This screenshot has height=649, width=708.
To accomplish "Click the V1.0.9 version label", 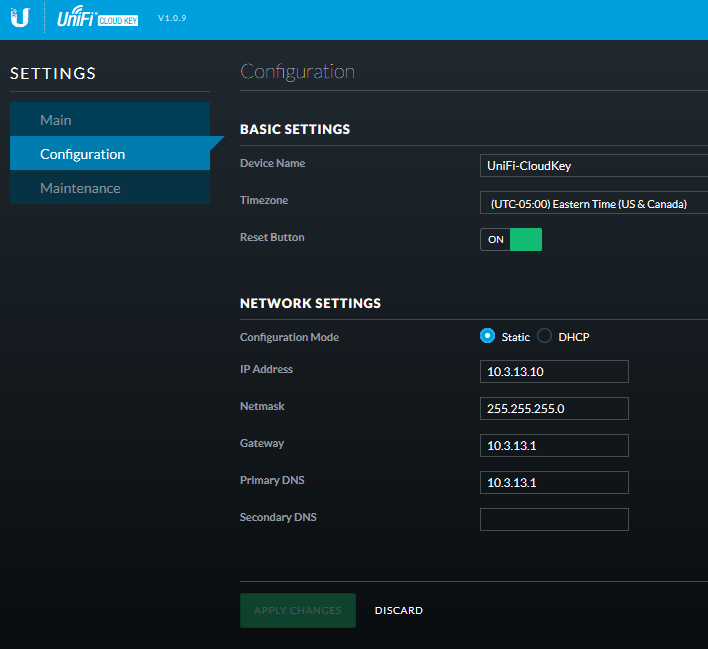I will tap(172, 19).
